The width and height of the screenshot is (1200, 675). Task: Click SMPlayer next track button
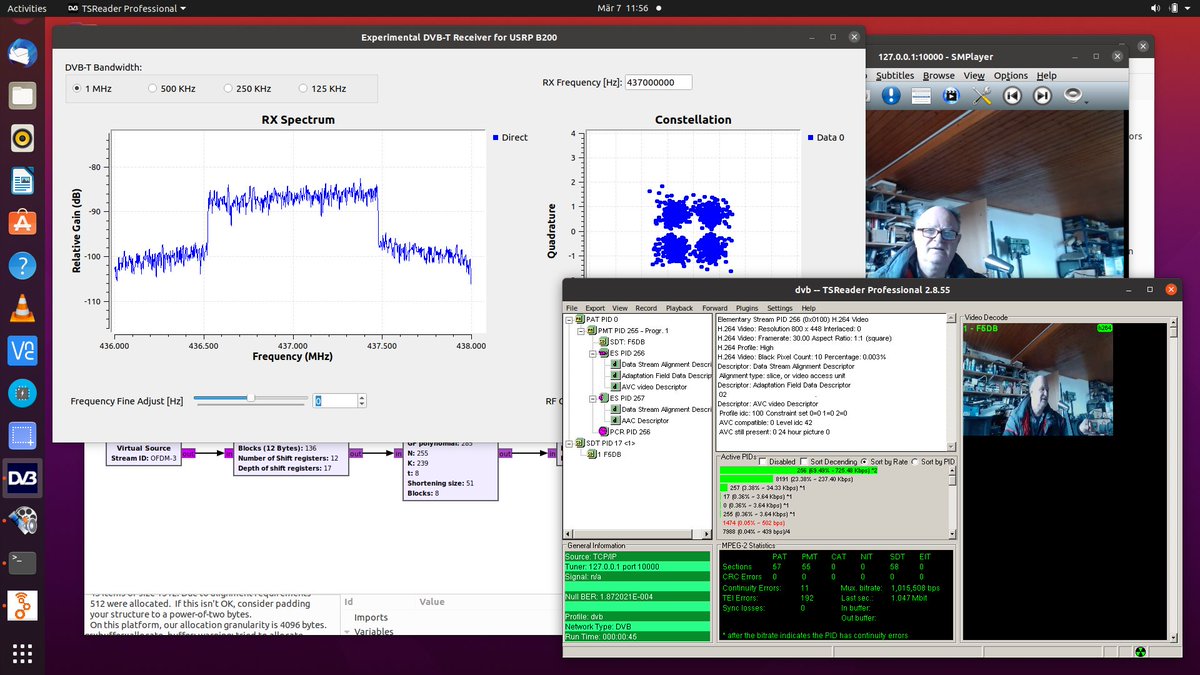1042,96
